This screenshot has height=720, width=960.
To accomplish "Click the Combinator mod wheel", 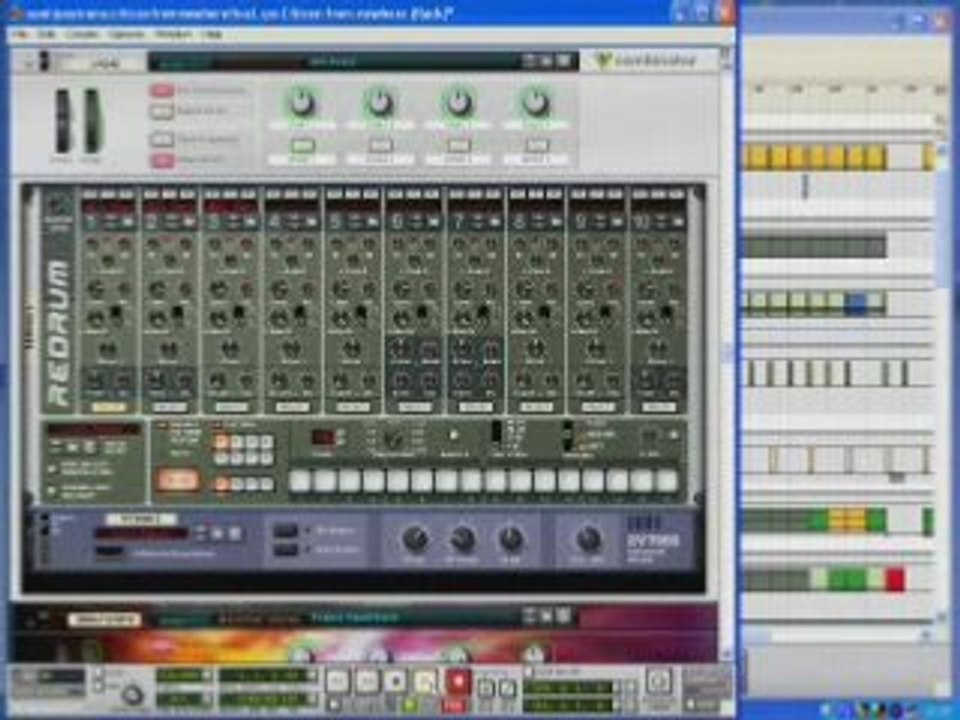I will [x=91, y=121].
